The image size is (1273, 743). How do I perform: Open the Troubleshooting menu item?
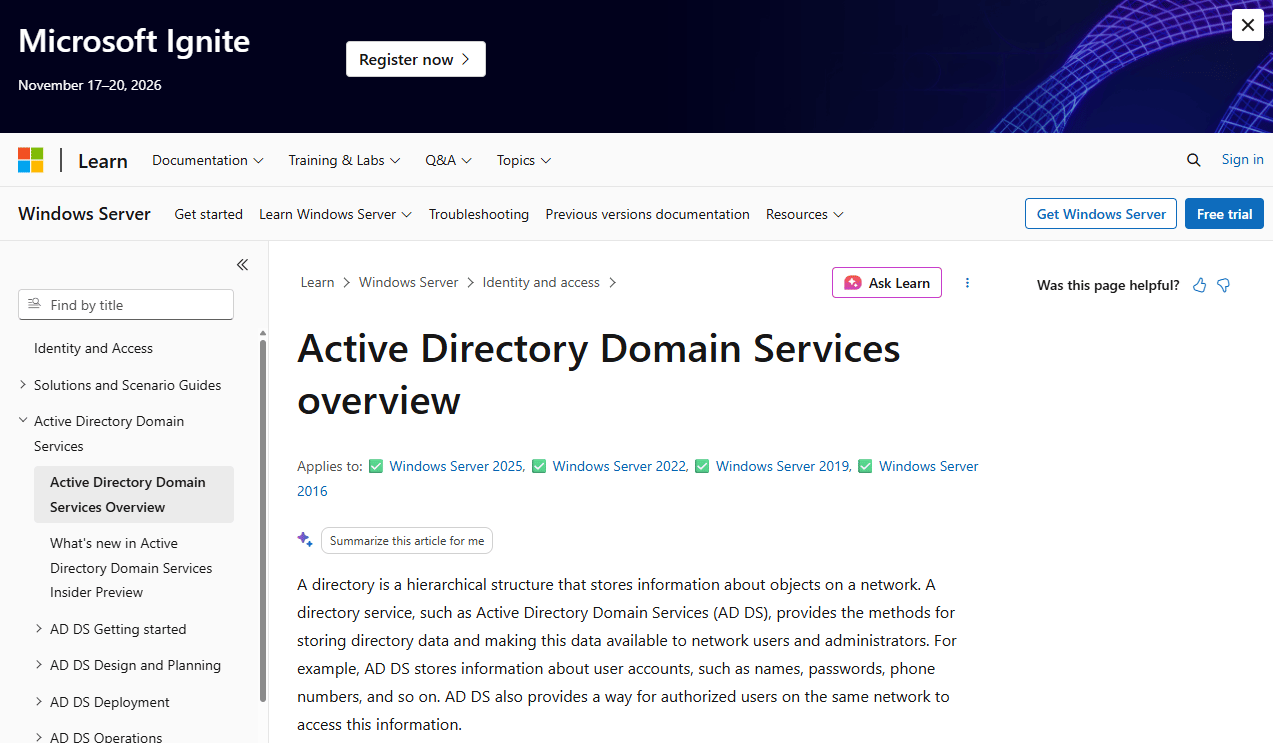coord(479,214)
